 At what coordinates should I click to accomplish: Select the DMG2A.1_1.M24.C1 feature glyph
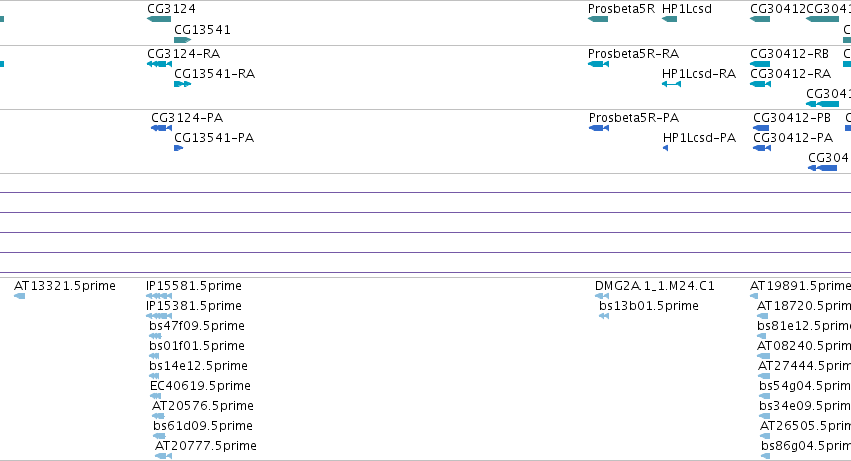pos(602,296)
